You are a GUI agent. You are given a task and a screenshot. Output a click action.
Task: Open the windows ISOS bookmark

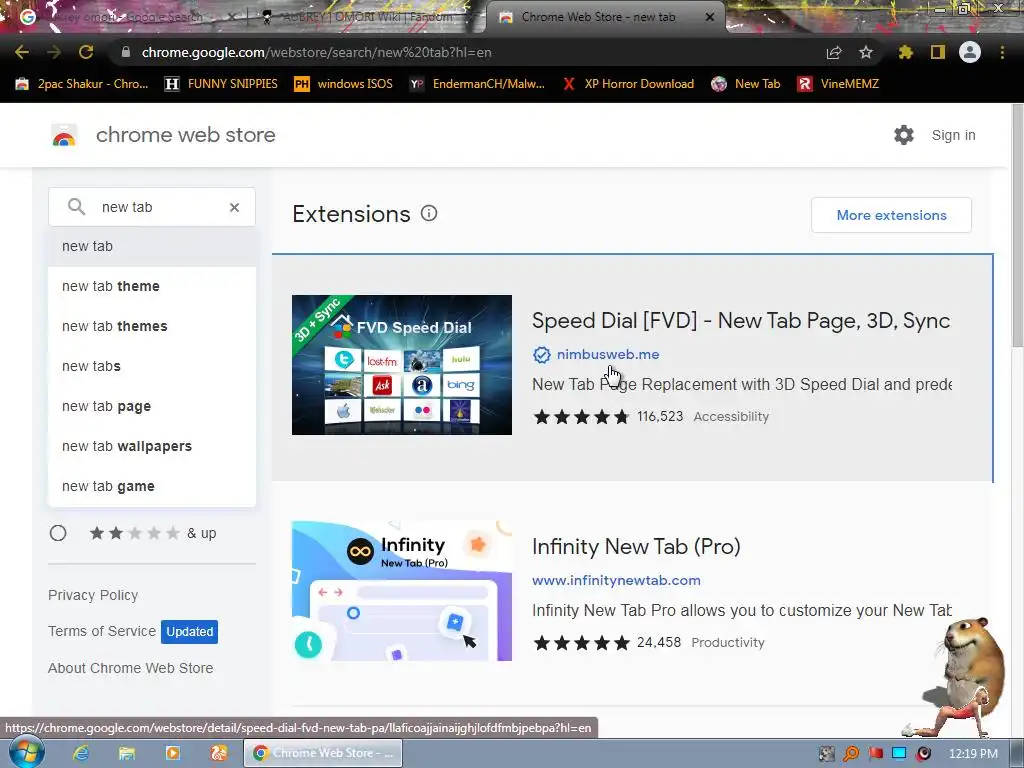point(344,84)
